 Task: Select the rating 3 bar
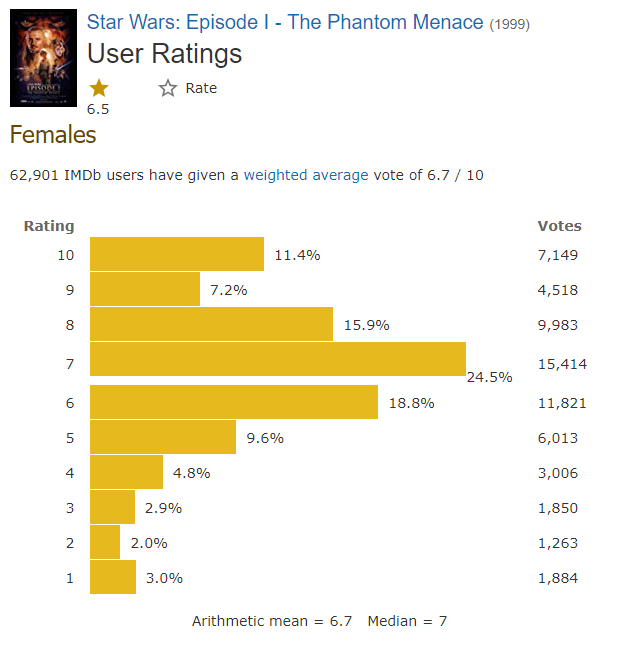point(112,507)
